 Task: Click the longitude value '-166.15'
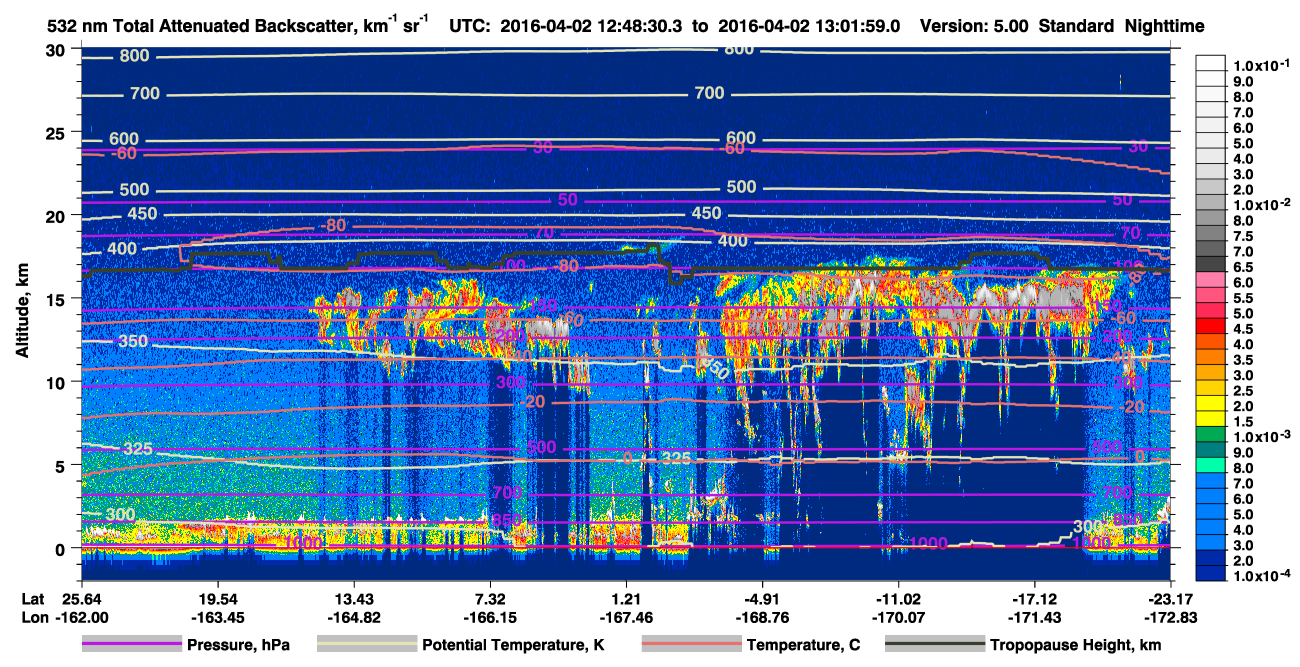pos(490,617)
